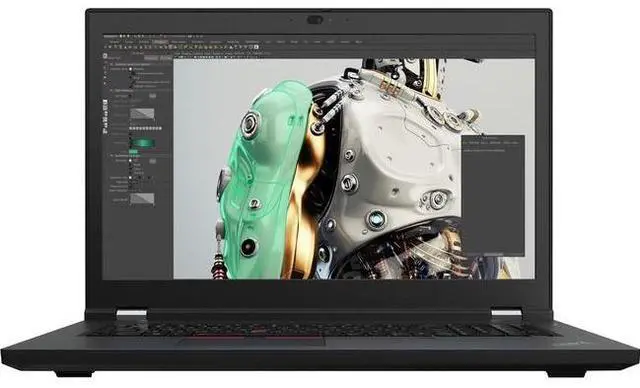Viewport: 640px width, 388px height.
Task: Click the row of small white square presets
Action: [145, 128]
